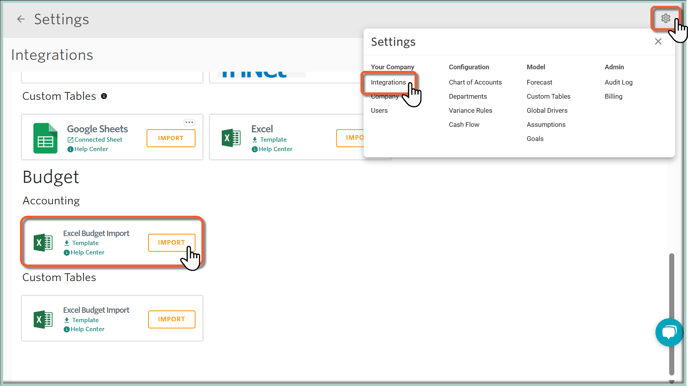Click the Integrations page heading
This screenshot has width=688, height=386.
click(x=52, y=55)
